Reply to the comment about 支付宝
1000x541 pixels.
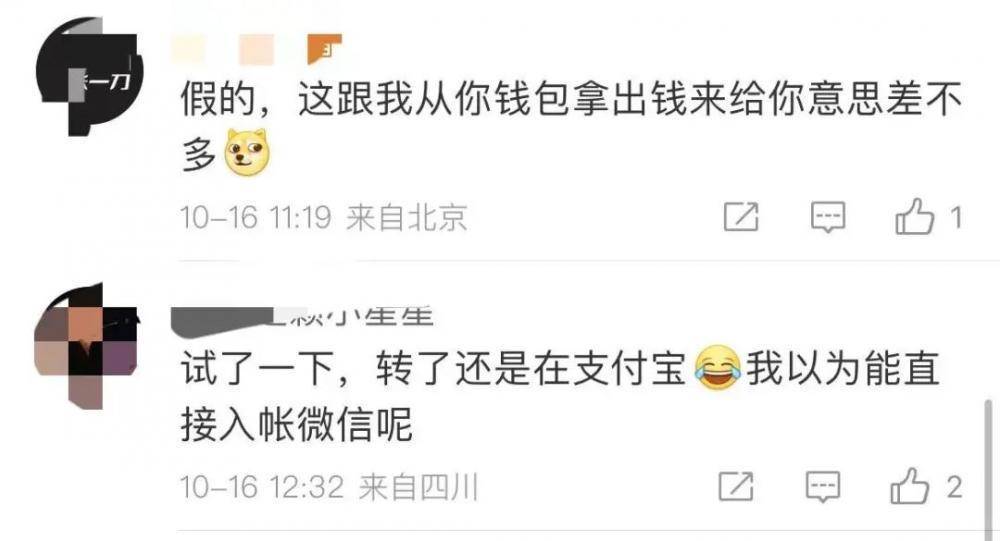[x=823, y=486]
